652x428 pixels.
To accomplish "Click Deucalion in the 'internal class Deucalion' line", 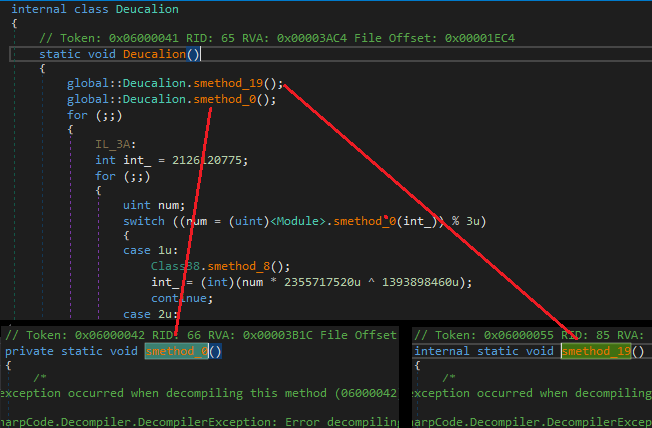I will click(x=147, y=9).
